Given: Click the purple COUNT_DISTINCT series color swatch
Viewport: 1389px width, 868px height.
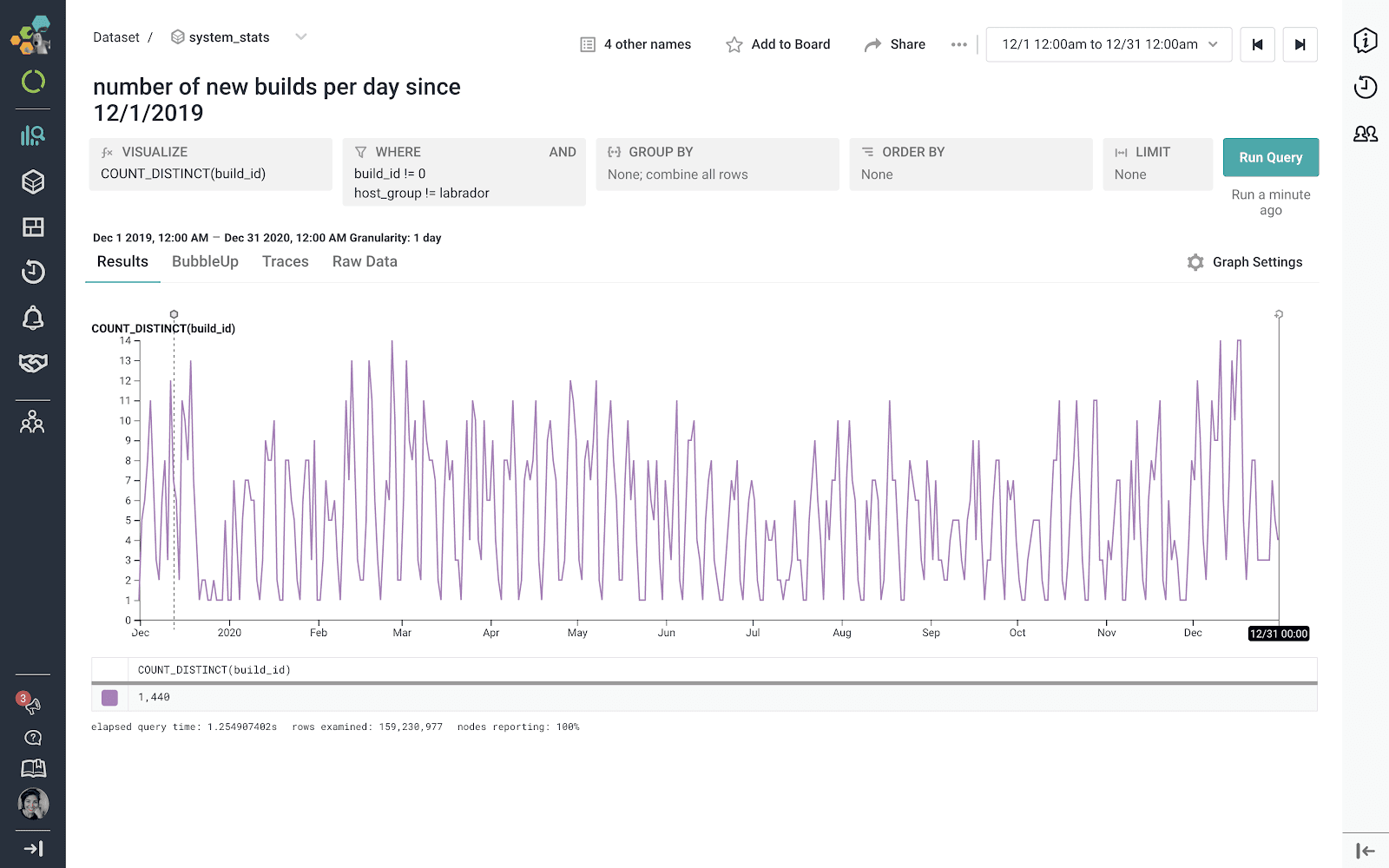Looking at the screenshot, I should tap(110, 697).
